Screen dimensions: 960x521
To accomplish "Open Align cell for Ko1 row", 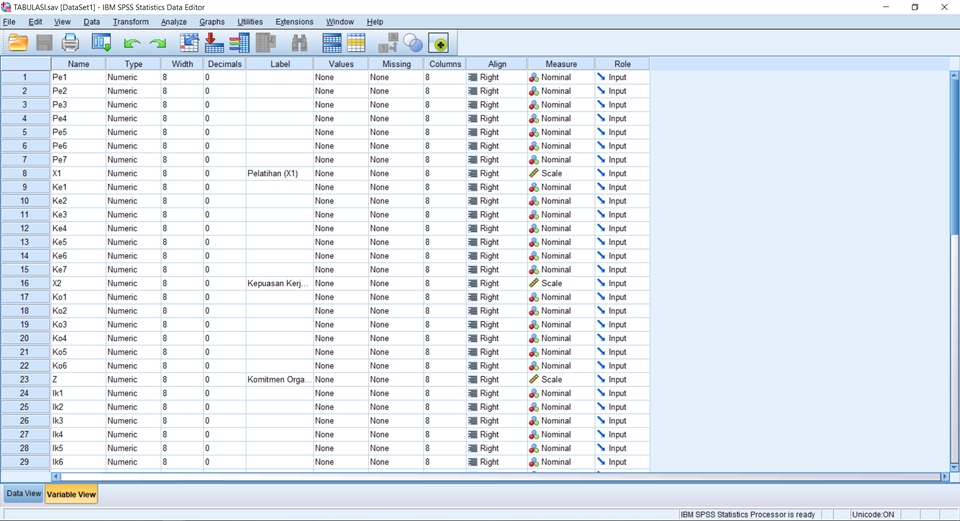I will tap(497, 297).
